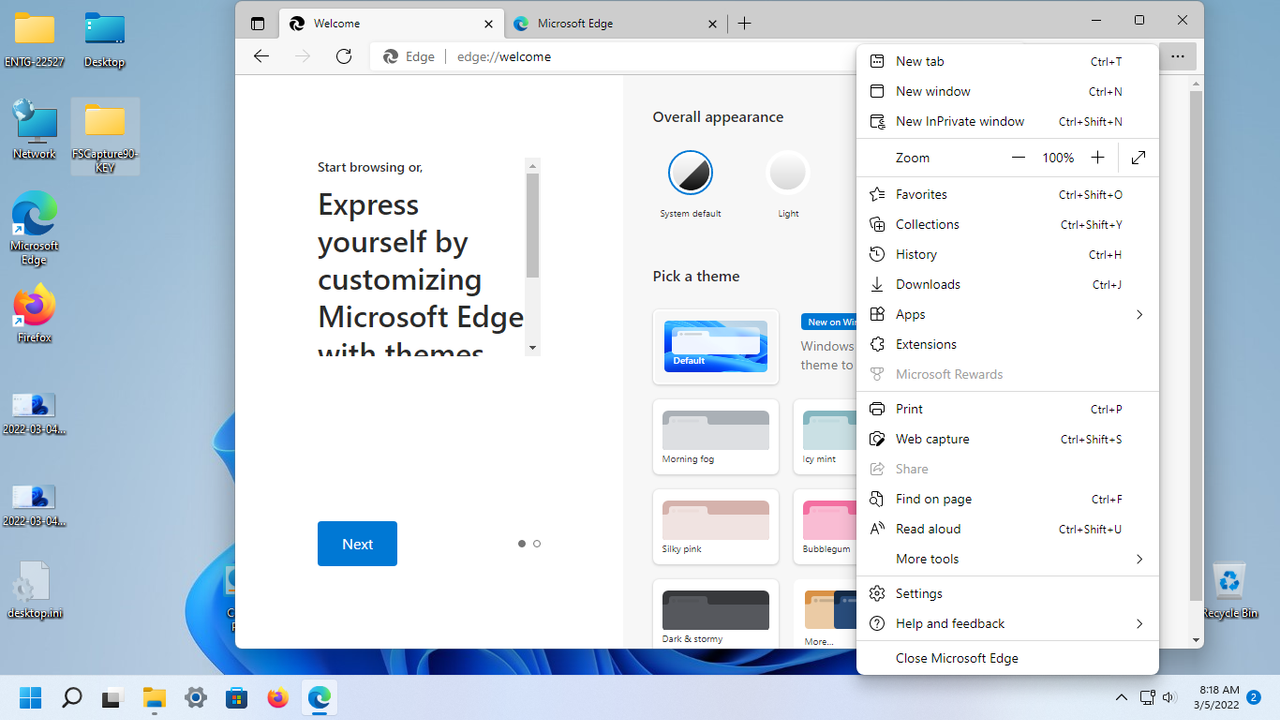Open notification center badge
1280x720 pixels.
click(1253, 697)
